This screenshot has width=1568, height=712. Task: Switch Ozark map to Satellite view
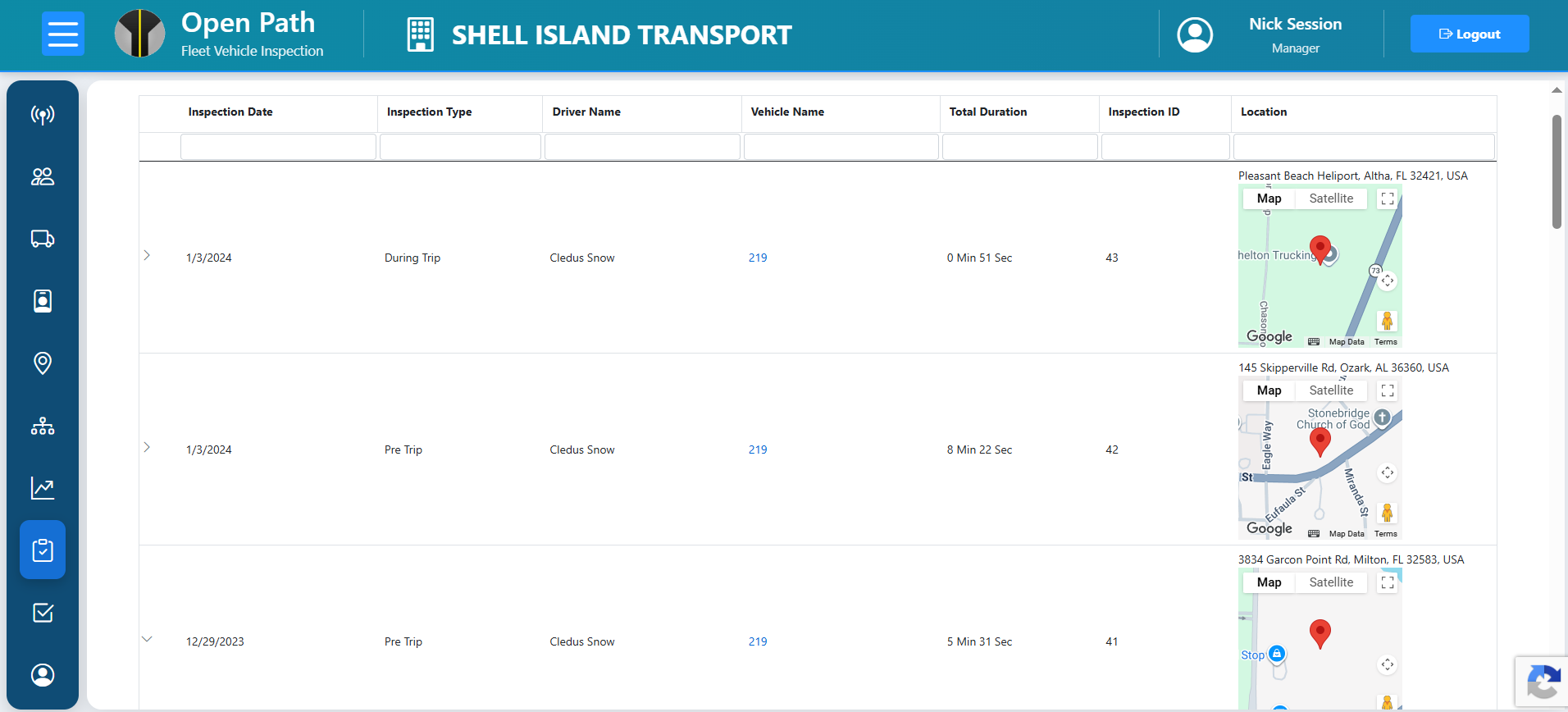1331,390
